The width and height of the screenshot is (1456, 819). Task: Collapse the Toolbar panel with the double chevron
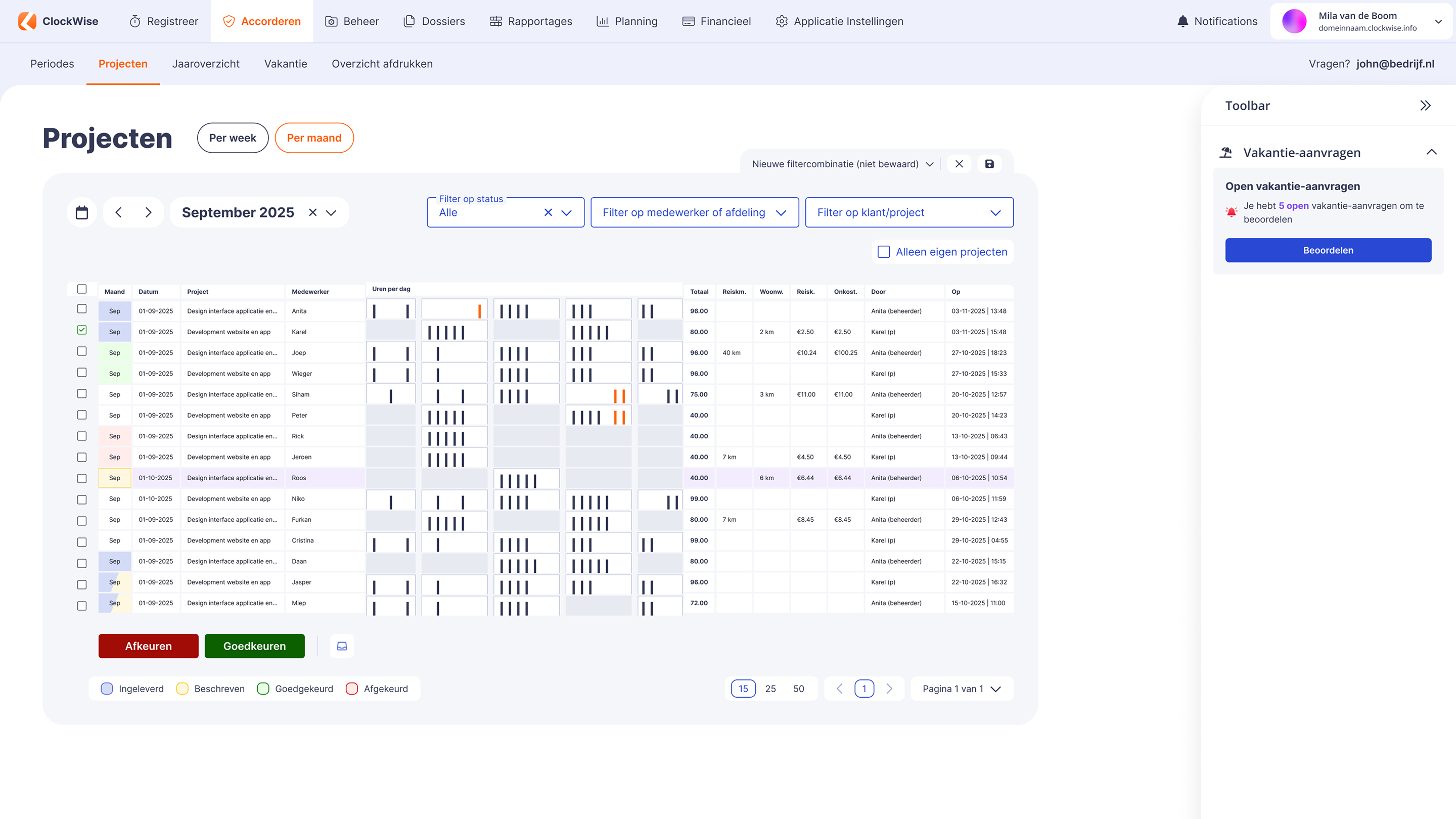(x=1425, y=106)
